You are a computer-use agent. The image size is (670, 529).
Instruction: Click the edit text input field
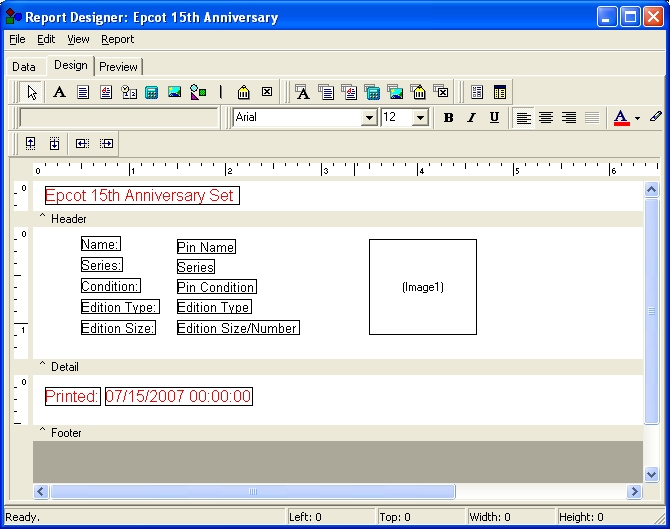click(x=119, y=118)
